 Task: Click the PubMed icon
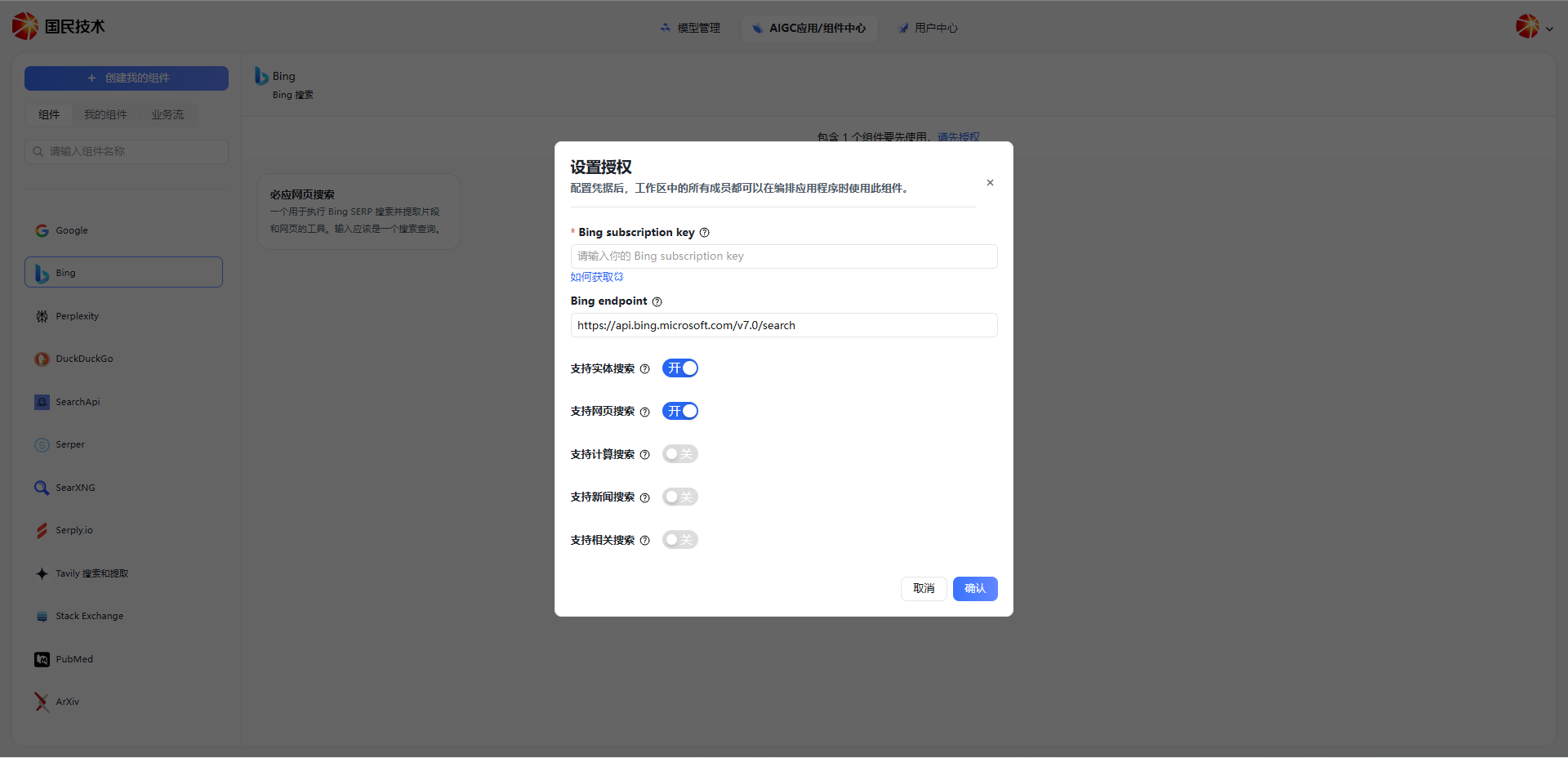pyautogui.click(x=42, y=659)
